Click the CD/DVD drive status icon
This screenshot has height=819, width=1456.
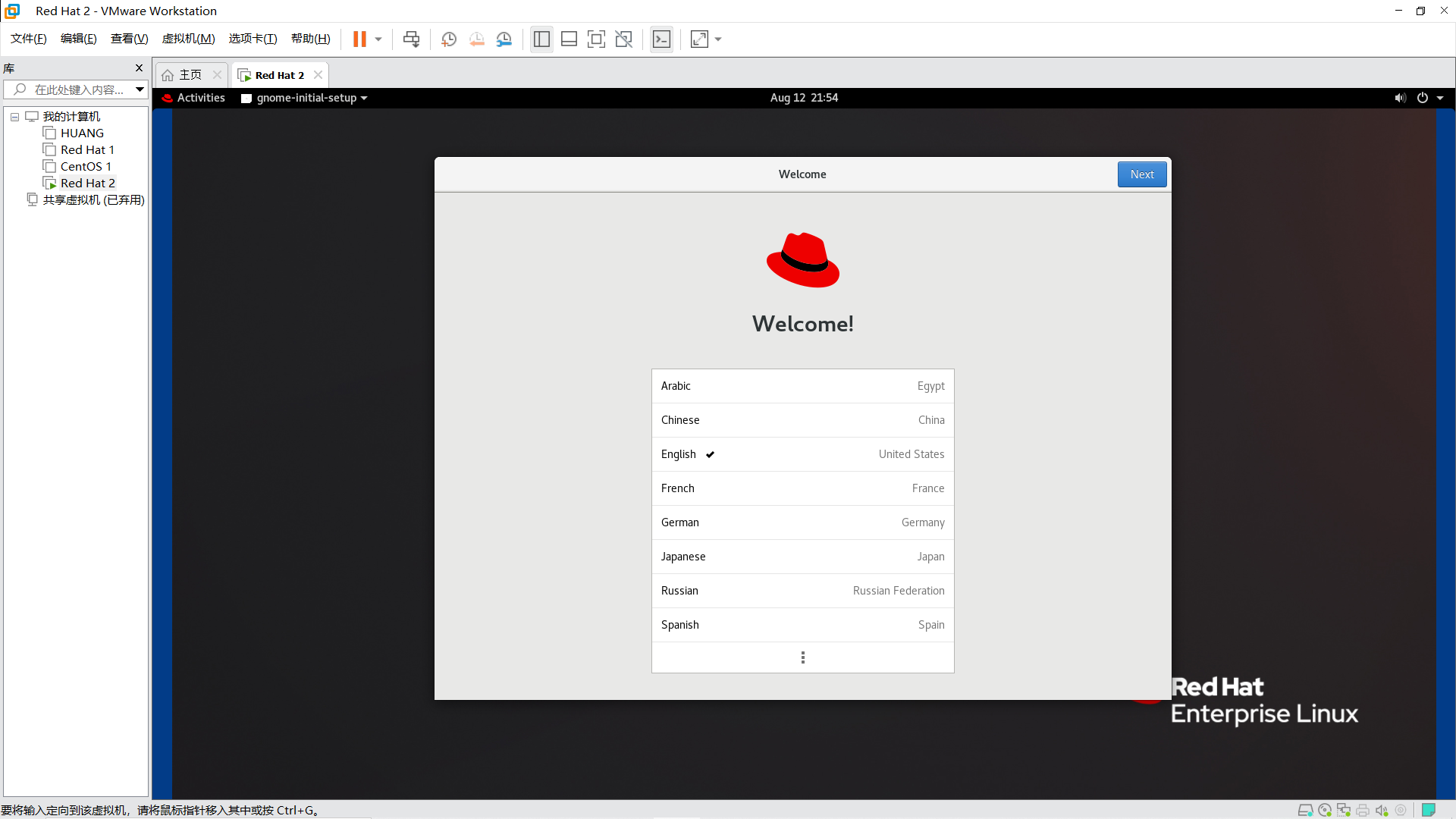tap(1325, 810)
